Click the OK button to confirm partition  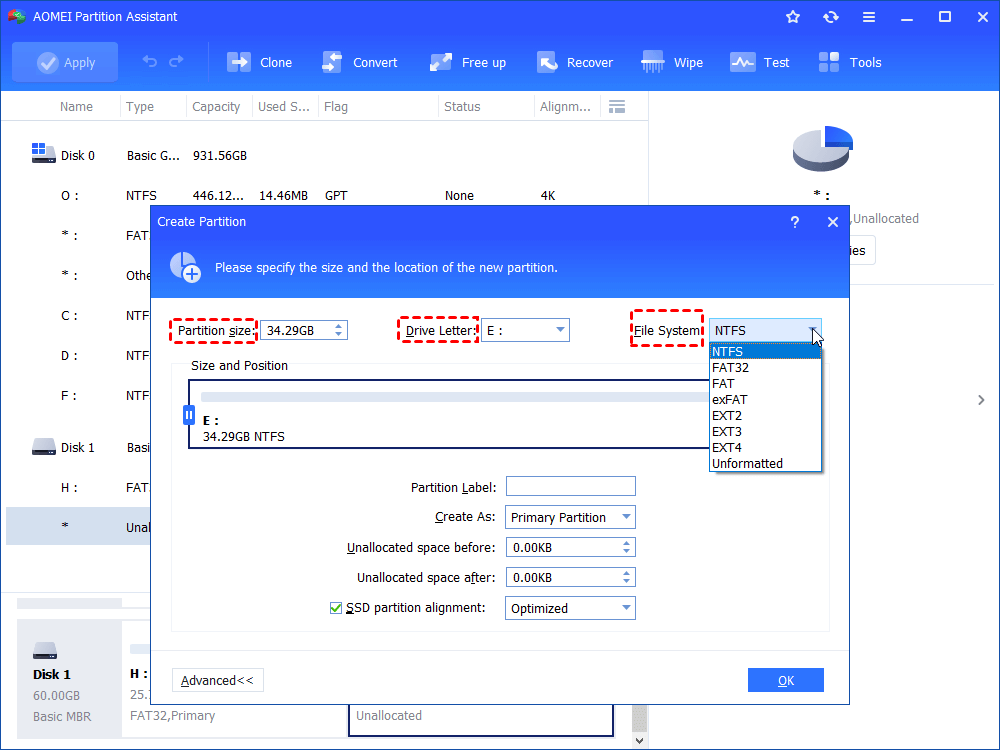(x=785, y=679)
